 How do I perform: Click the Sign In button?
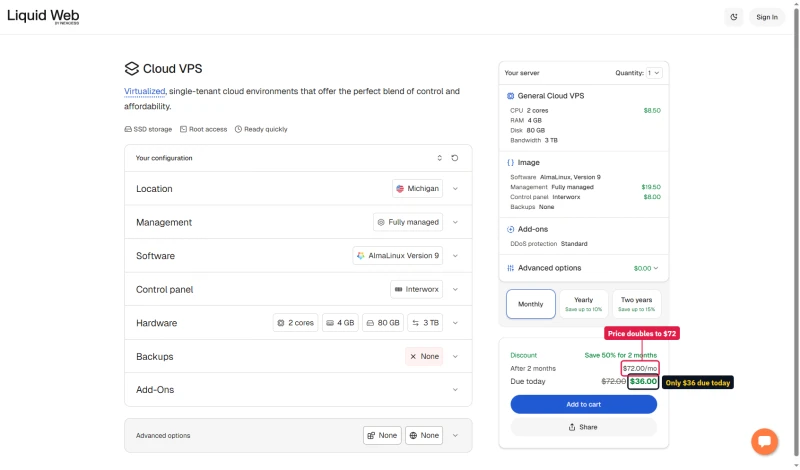pos(767,17)
